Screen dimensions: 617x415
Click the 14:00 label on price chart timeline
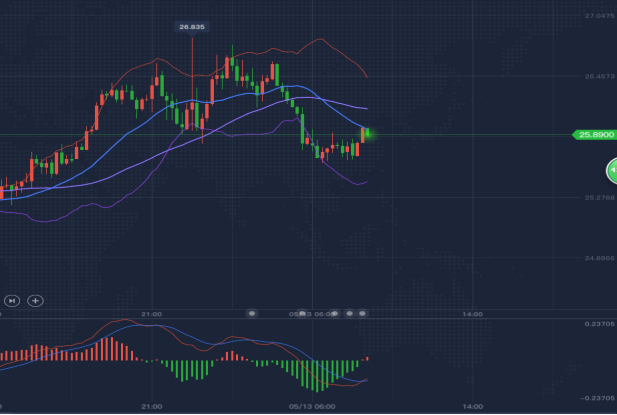coord(472,314)
